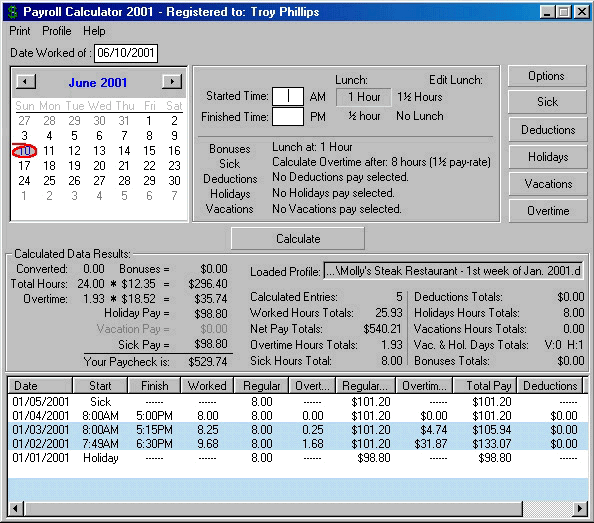This screenshot has height=523, width=594.
Task: Select the 01/04/2001 row
Action: tap(298, 415)
